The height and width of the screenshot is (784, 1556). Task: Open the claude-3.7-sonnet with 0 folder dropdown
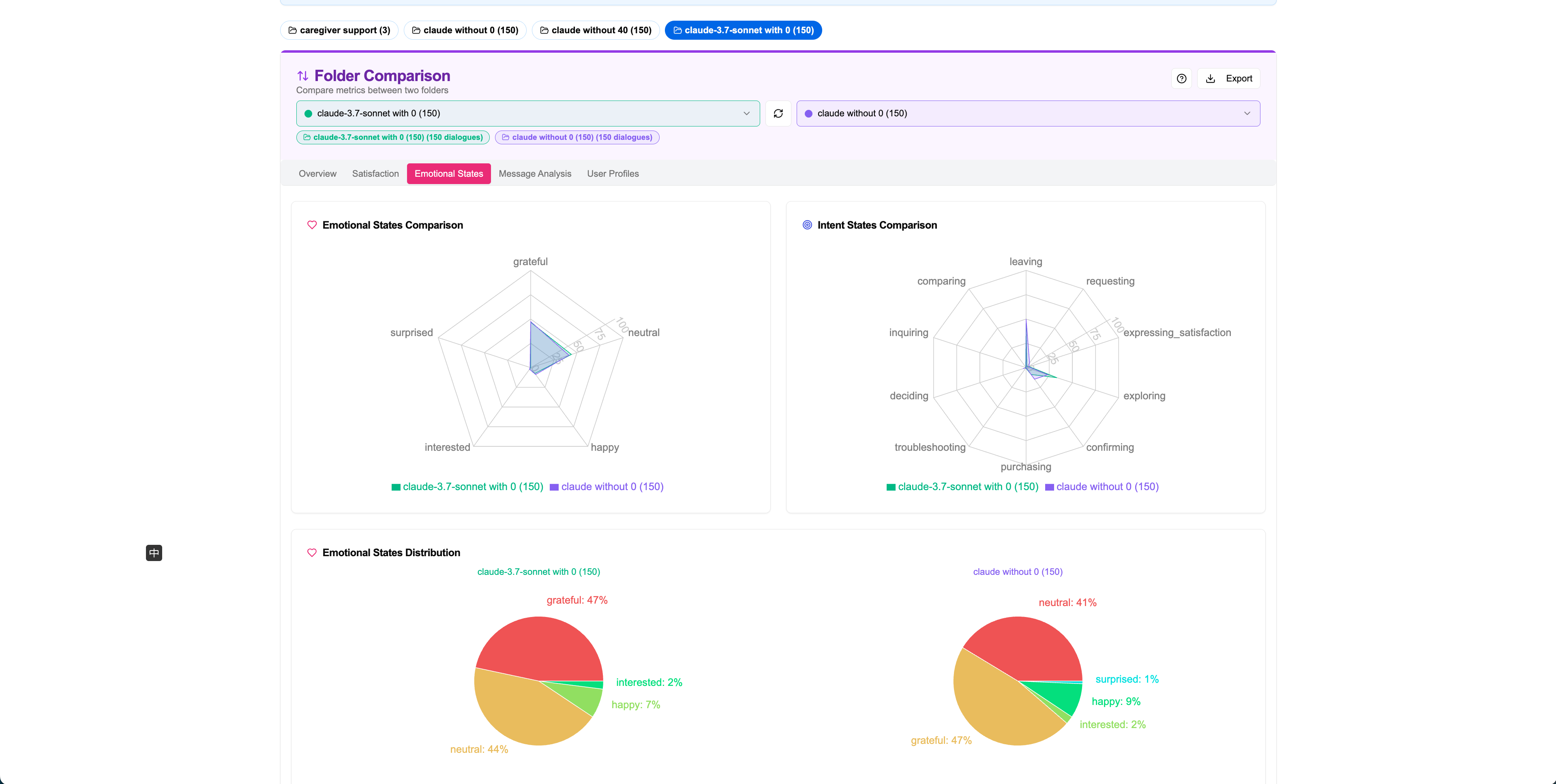(x=528, y=114)
